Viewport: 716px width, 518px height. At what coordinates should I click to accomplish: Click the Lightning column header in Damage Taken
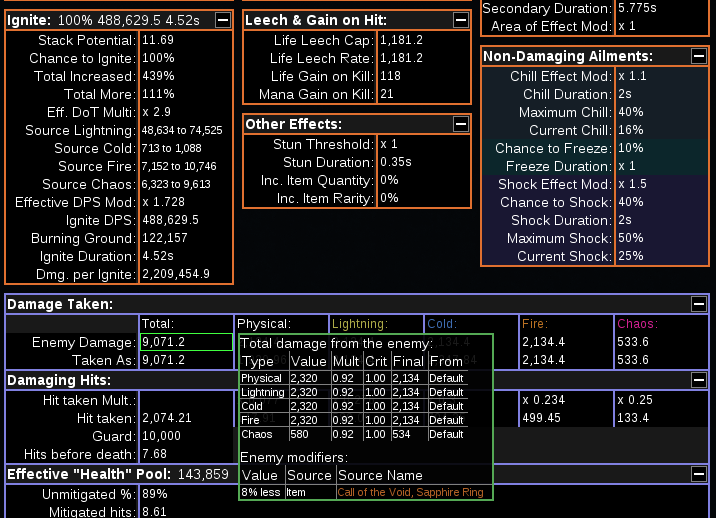(x=360, y=324)
